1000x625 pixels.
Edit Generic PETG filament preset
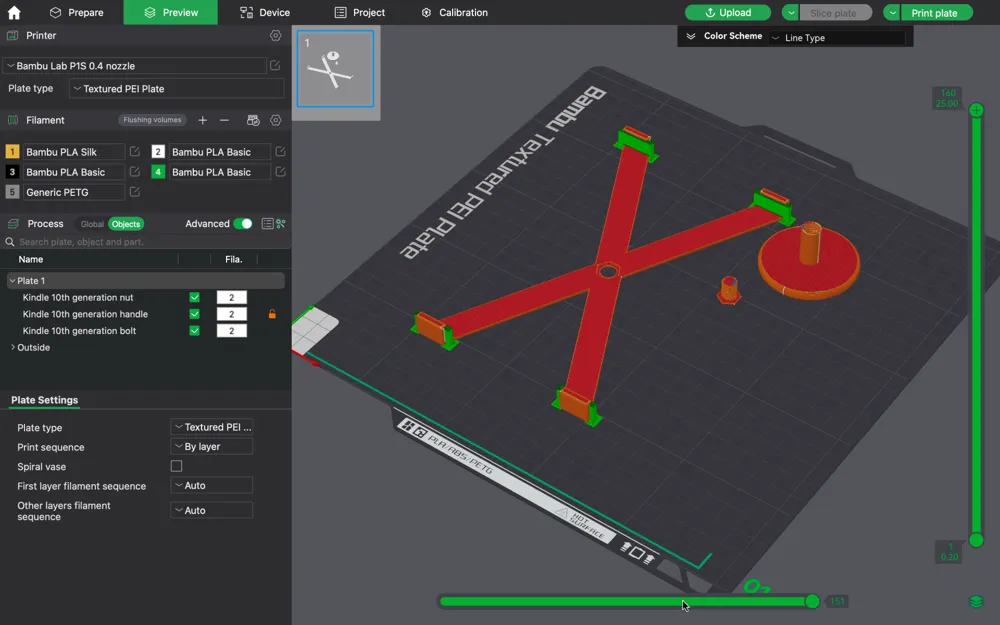point(135,192)
